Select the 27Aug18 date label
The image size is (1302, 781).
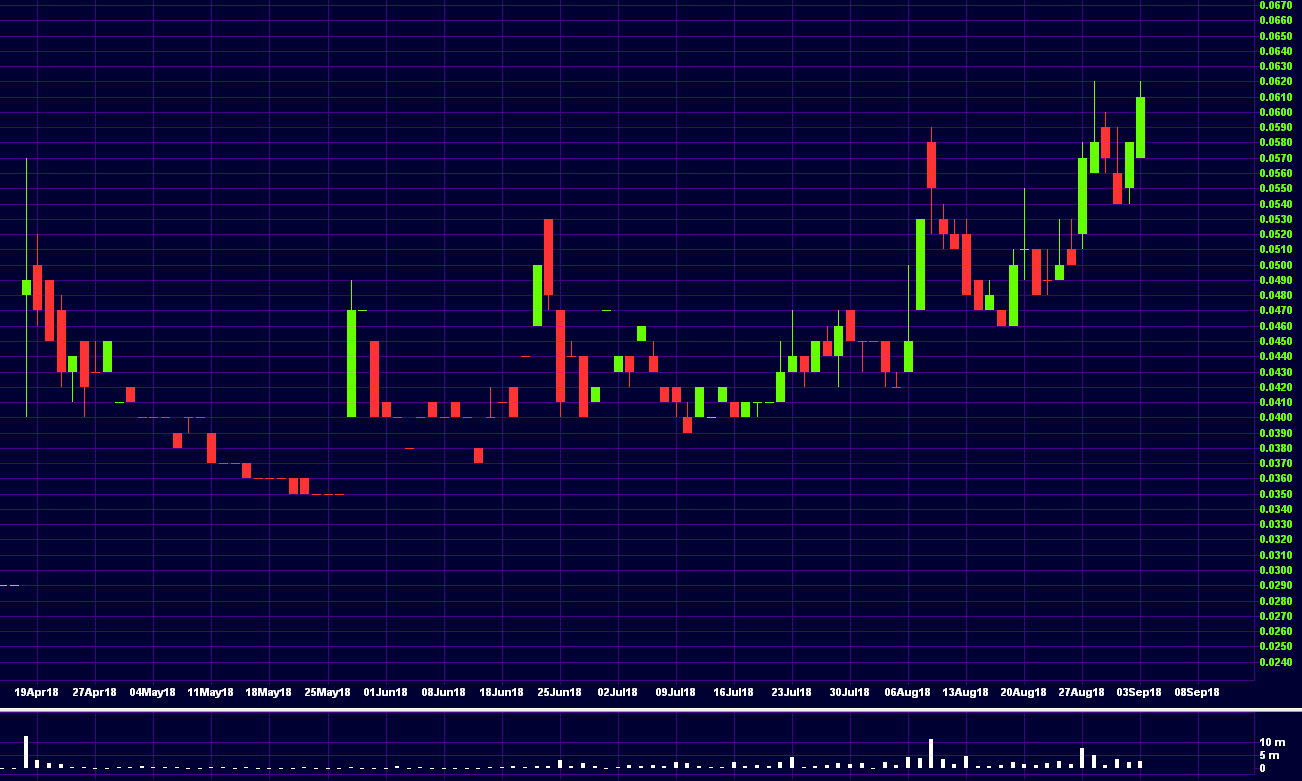point(1082,692)
